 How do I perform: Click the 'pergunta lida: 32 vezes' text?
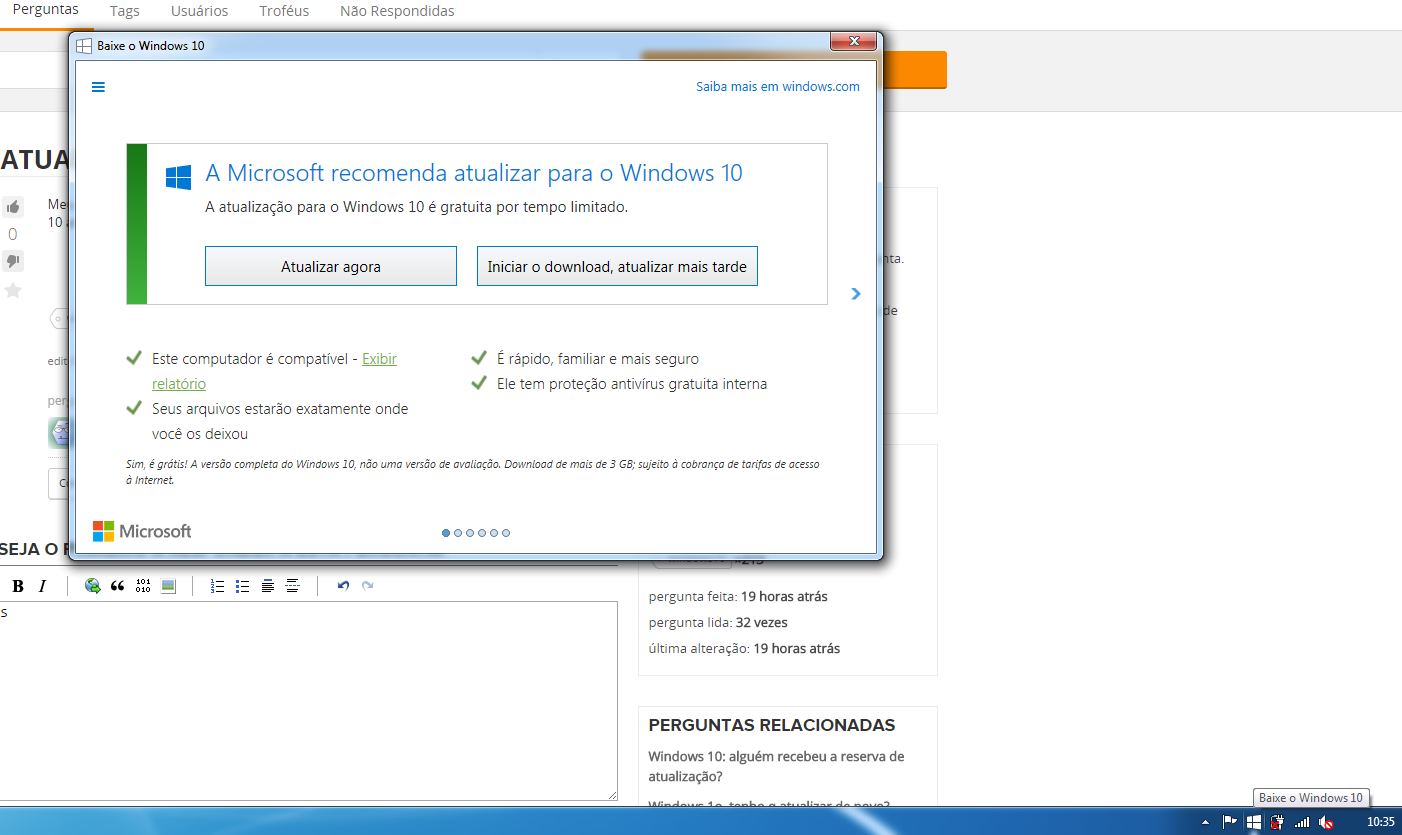tap(718, 622)
